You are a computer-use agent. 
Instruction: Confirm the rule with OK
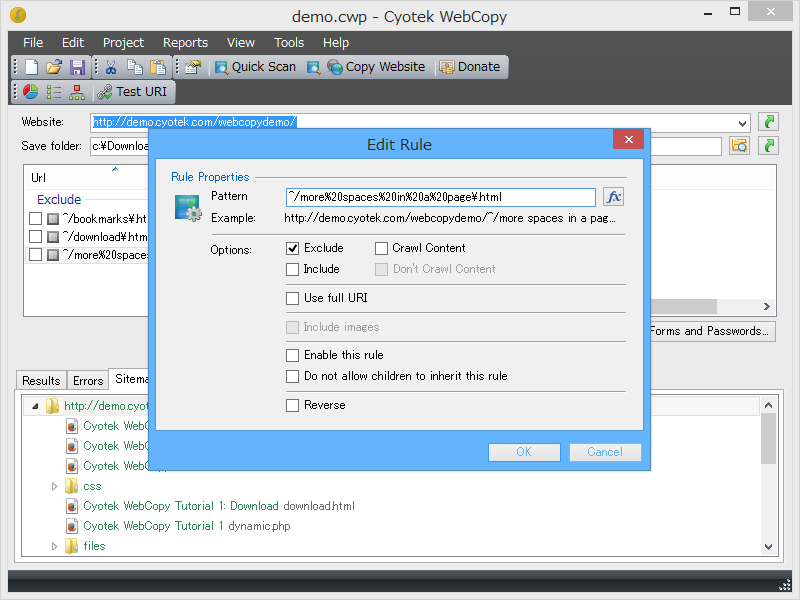coord(524,452)
